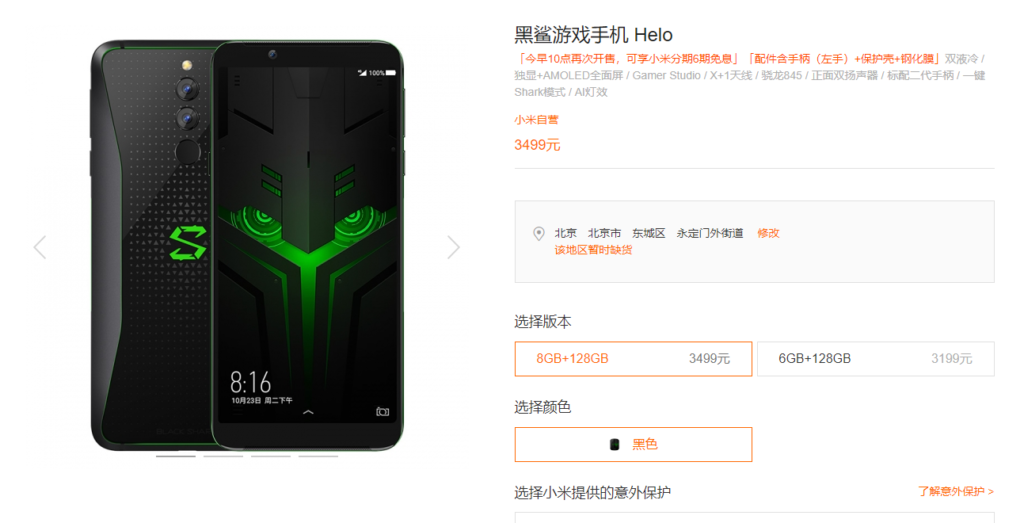Screen dimensions: 1024x523
Task: Select the 6GB+128GB version option
Action: [x=876, y=358]
